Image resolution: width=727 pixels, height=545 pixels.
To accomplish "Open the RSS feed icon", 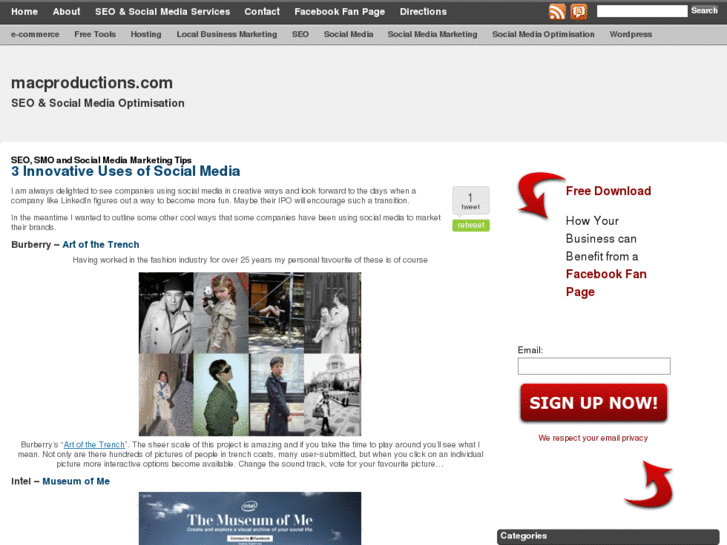I will tap(557, 12).
